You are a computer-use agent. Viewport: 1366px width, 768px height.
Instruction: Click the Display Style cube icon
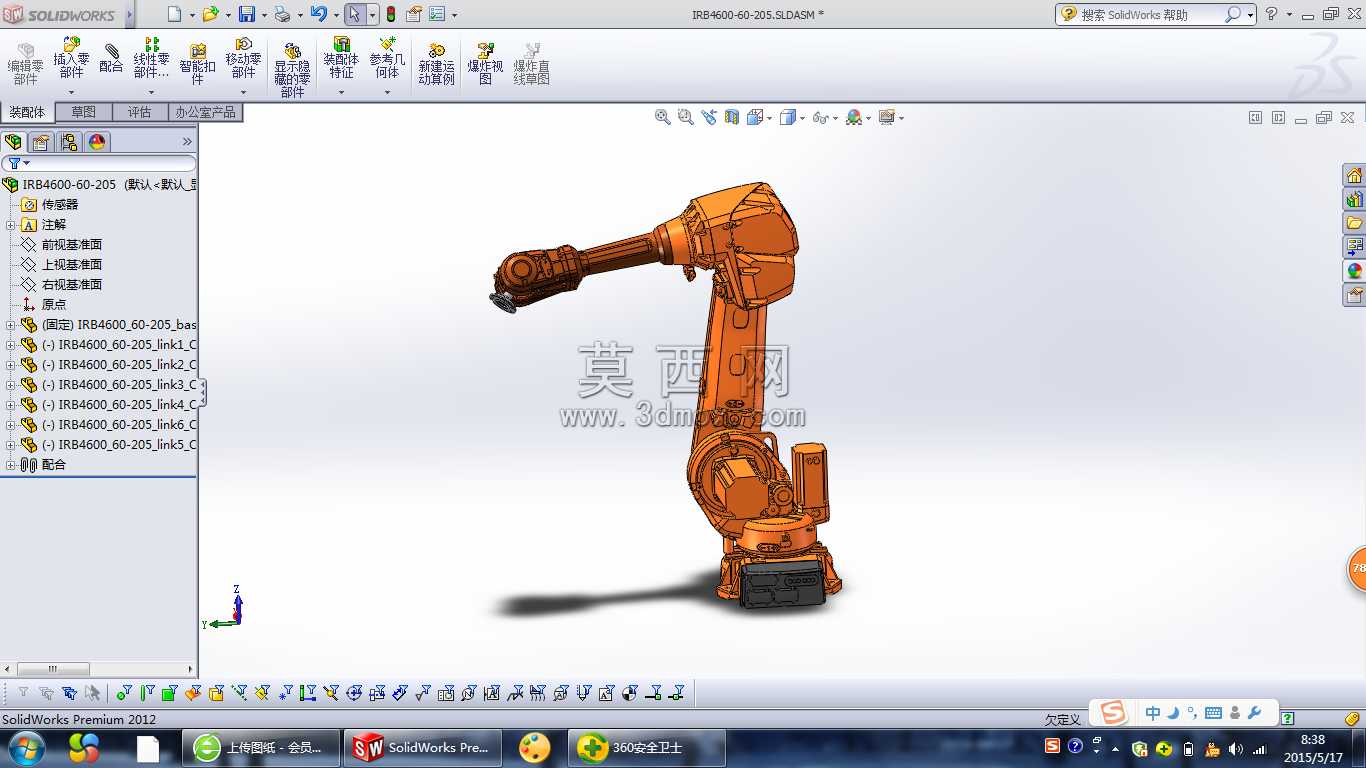787,117
